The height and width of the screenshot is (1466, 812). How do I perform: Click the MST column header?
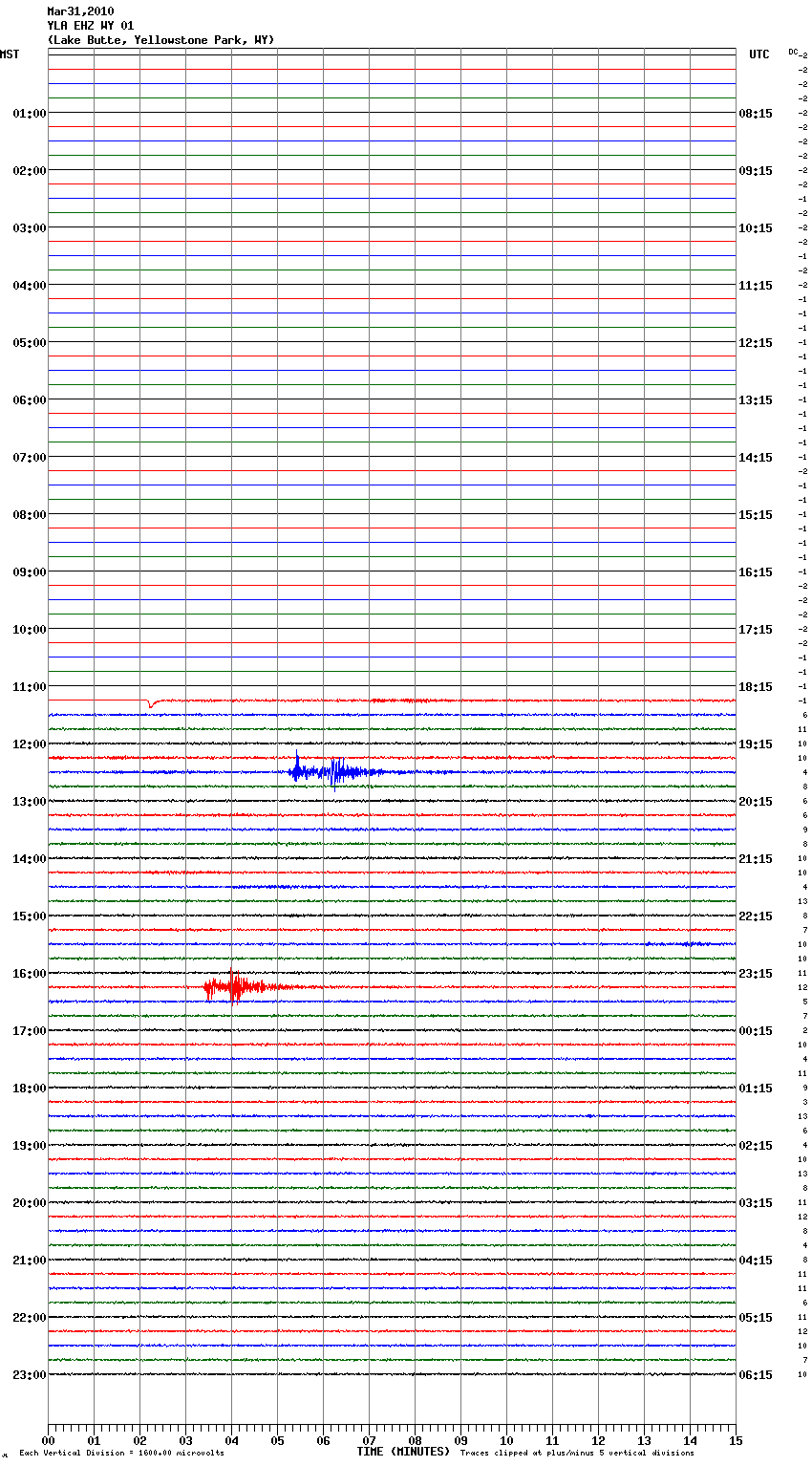click(10, 54)
